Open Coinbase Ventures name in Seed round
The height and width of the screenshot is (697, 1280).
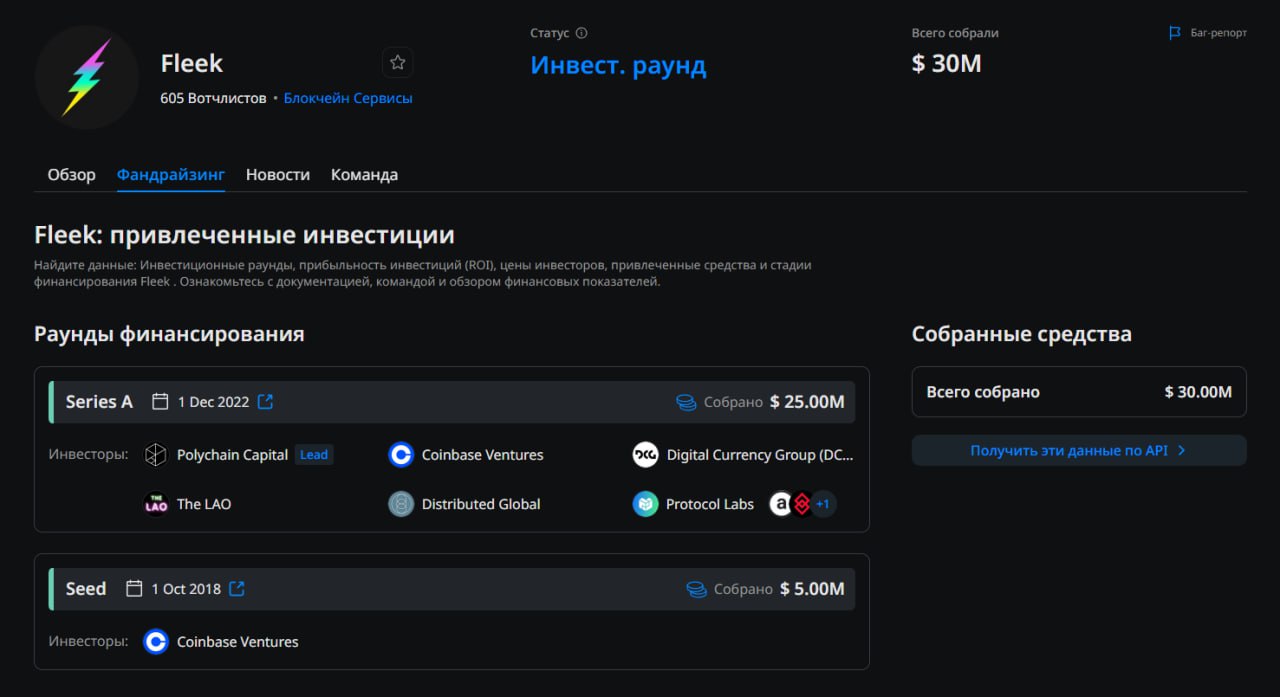point(238,642)
